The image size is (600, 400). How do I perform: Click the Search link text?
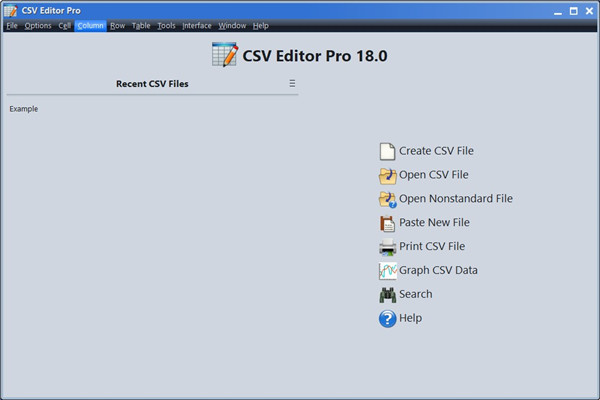[x=416, y=294]
